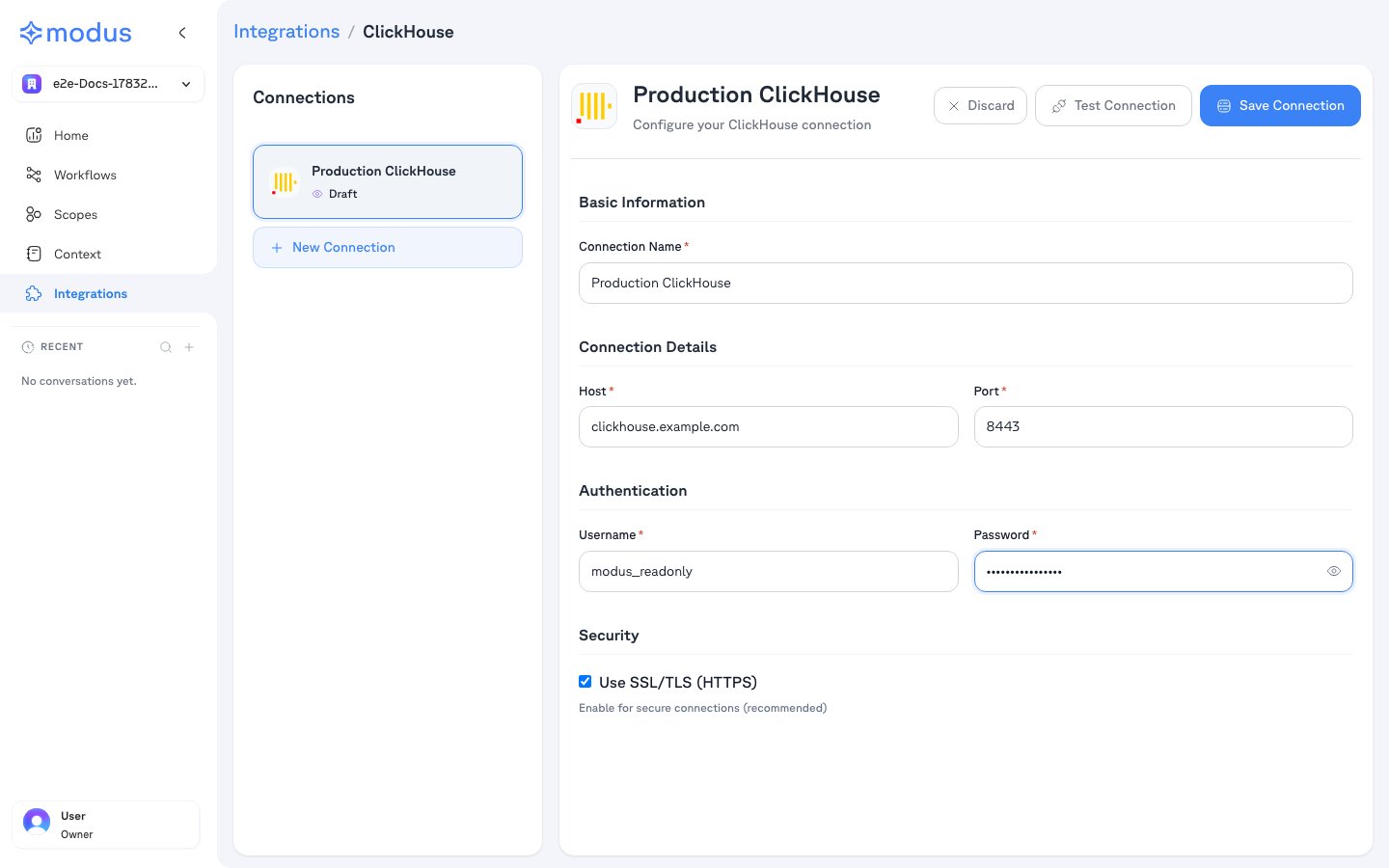Click the user avatar icon
1389x868 pixels.
(37, 822)
